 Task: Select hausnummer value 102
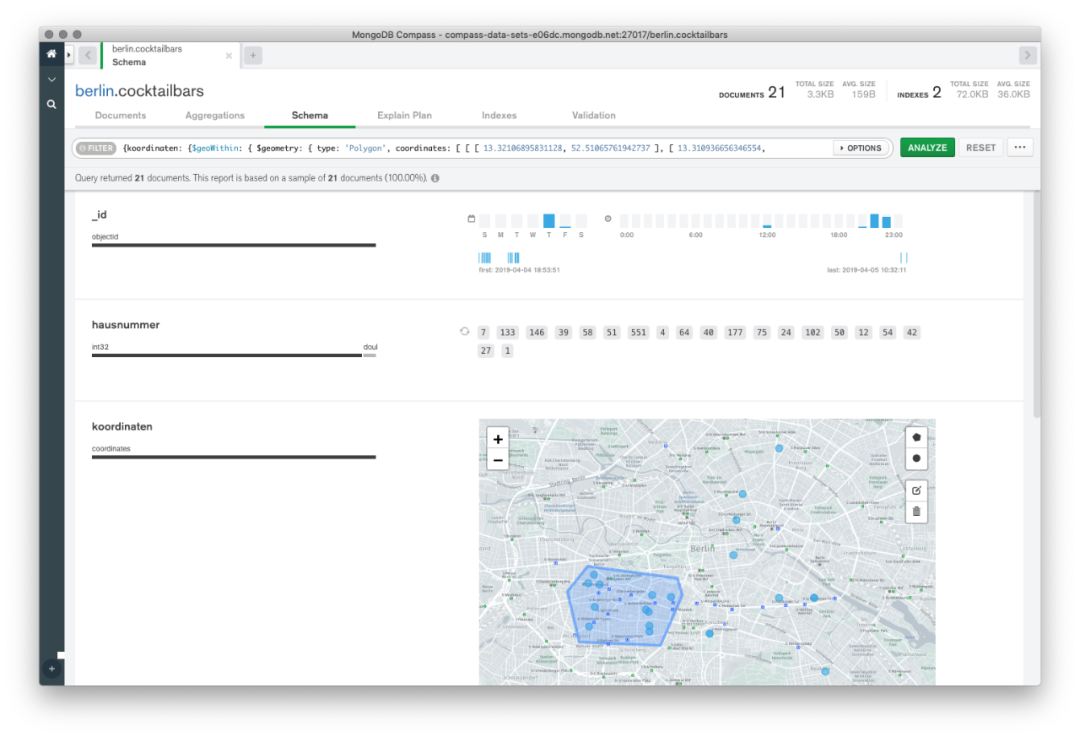813,333
